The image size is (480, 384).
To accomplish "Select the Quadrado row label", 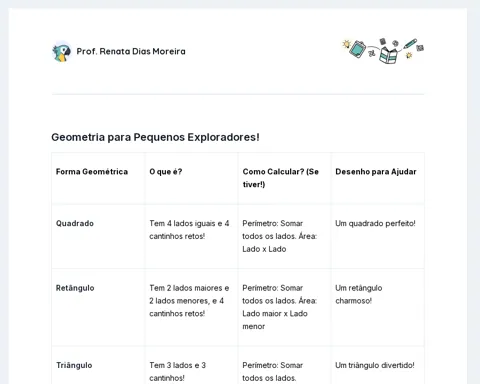I will coord(75,223).
